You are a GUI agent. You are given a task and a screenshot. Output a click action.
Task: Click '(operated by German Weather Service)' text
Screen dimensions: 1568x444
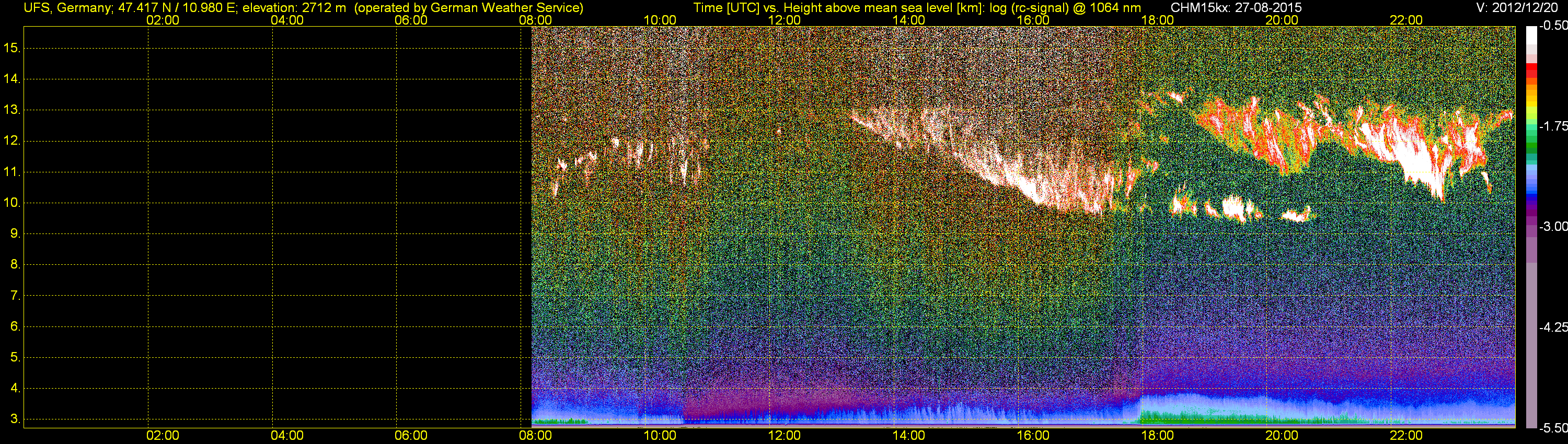coord(469,8)
